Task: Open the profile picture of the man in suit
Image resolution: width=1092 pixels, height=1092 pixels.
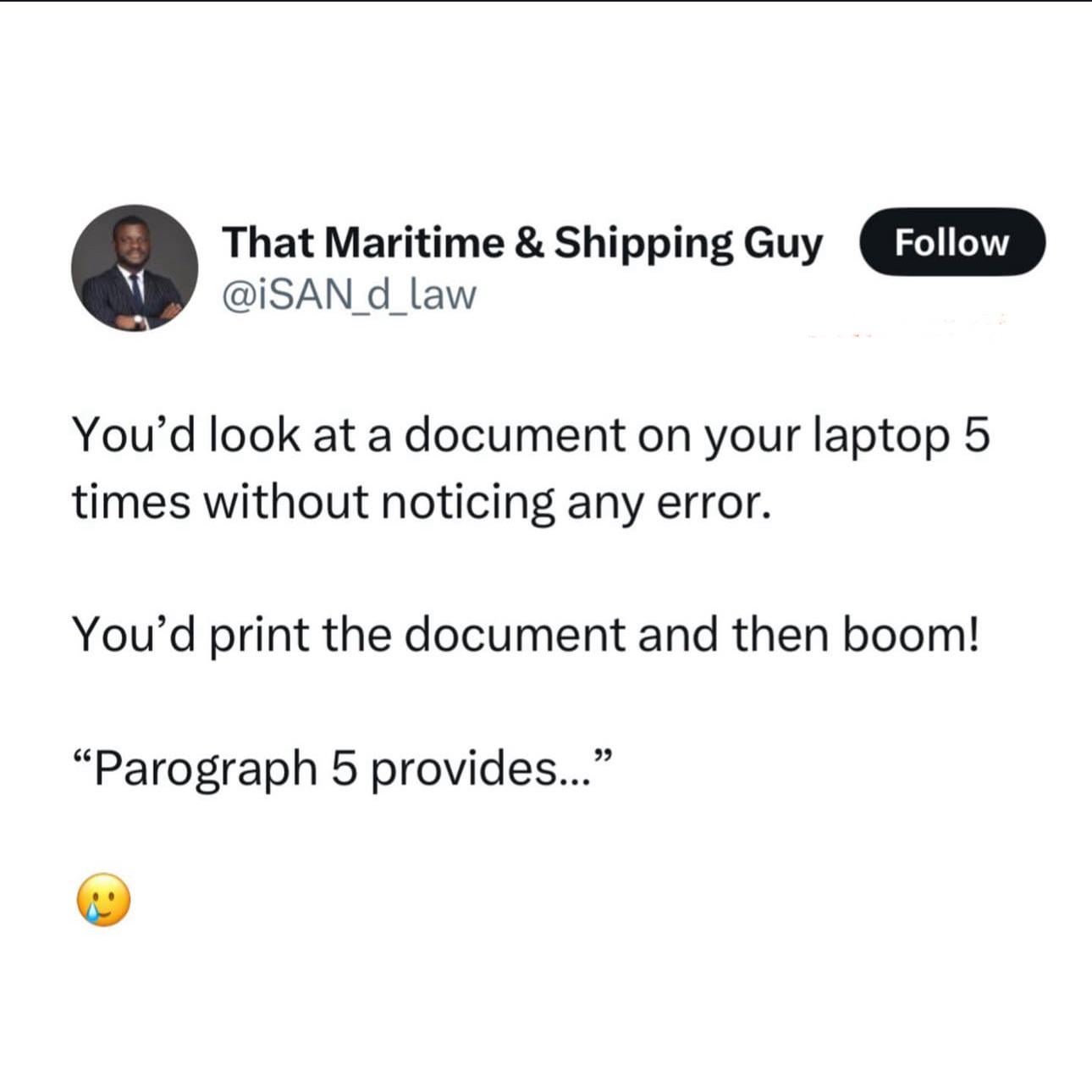Action: [x=135, y=267]
